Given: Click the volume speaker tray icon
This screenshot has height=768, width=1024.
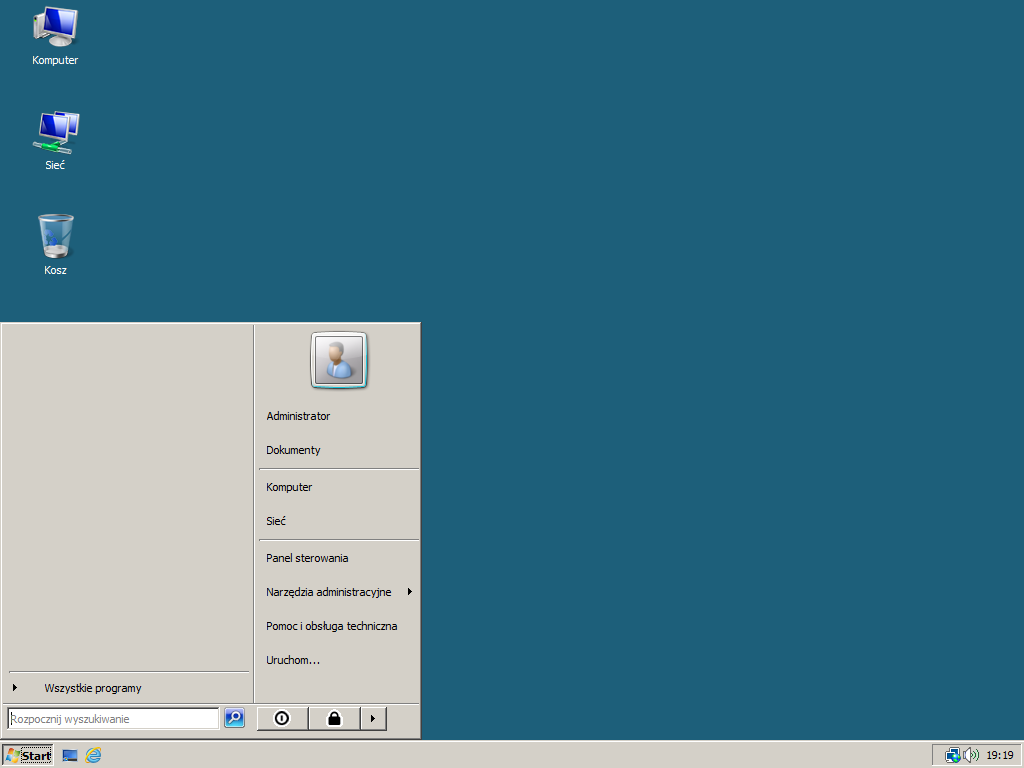Looking at the screenshot, I should 971,756.
